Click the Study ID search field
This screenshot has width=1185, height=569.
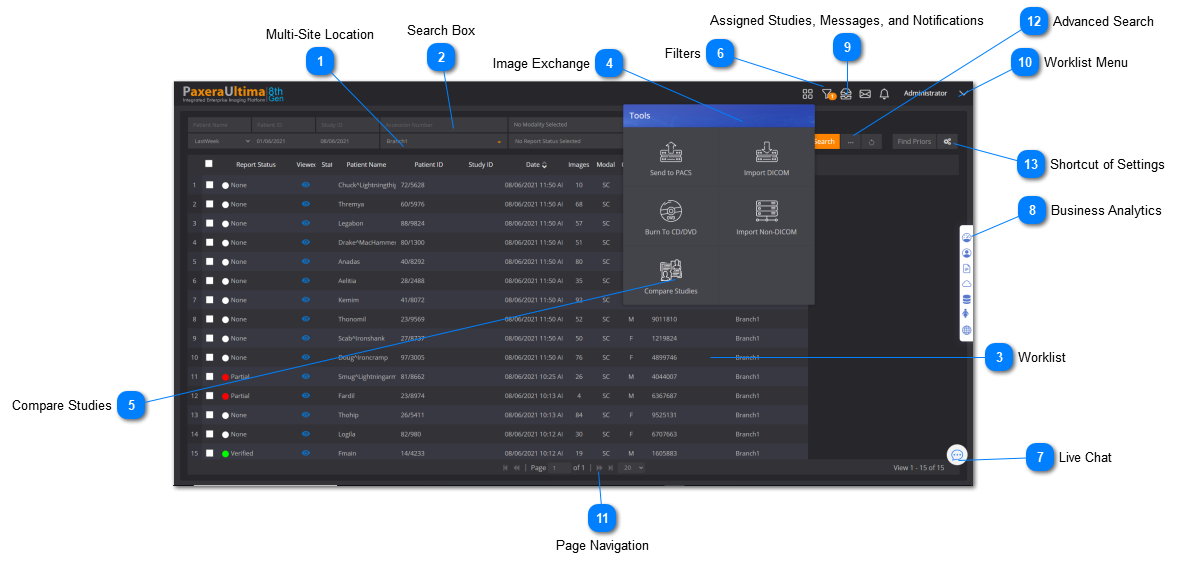coord(348,125)
